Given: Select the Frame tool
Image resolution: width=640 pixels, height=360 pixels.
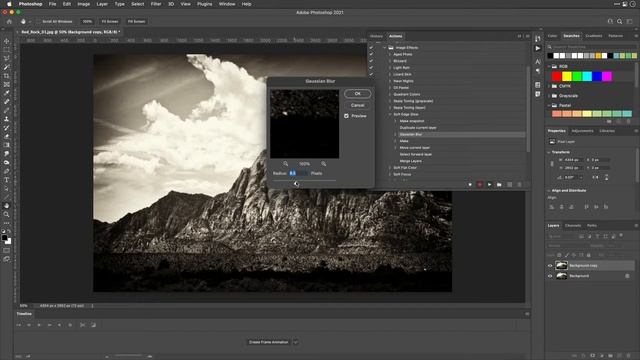Looking at the screenshot, I should point(7,84).
